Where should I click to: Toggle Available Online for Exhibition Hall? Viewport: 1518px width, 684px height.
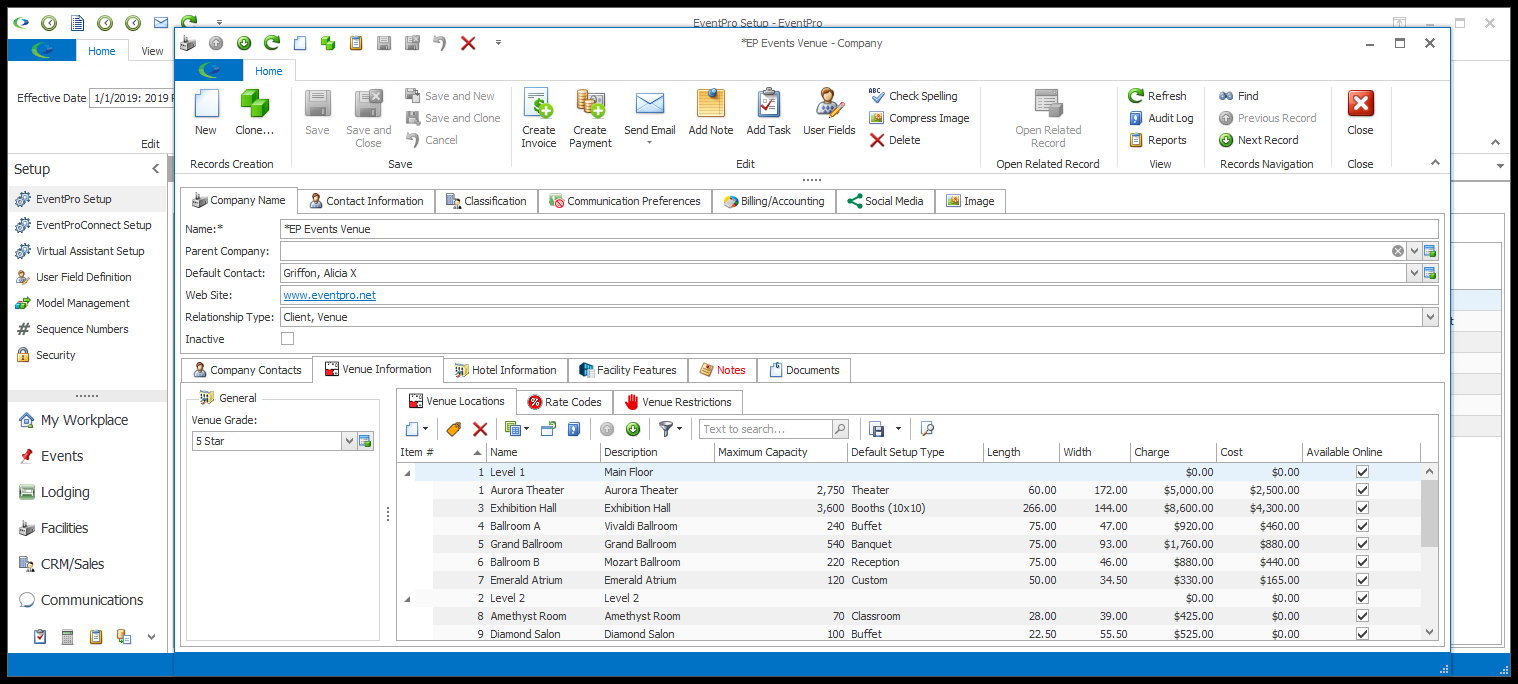click(1362, 508)
